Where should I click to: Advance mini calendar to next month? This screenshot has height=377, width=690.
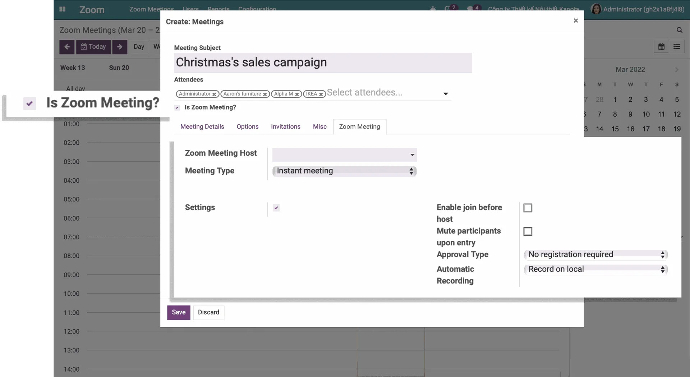tap(676, 70)
